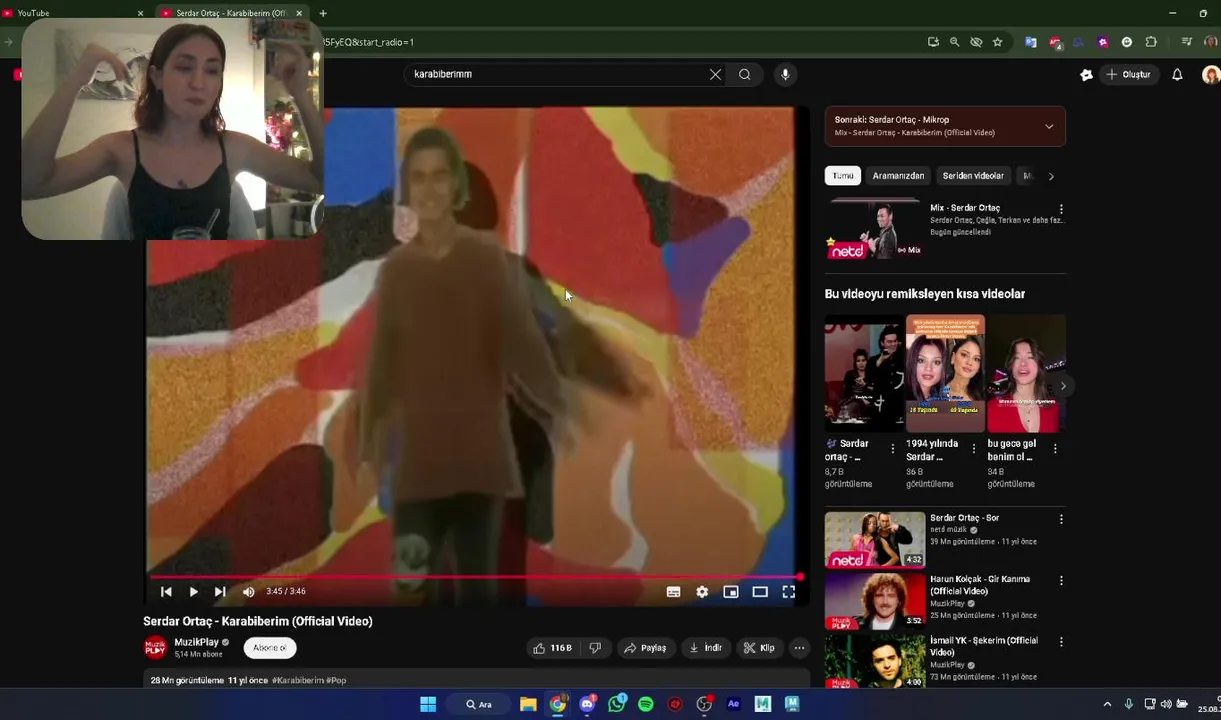Screen dimensions: 1221x720
Task: Click the Google Translate extension icon
Action: pos(1030,42)
